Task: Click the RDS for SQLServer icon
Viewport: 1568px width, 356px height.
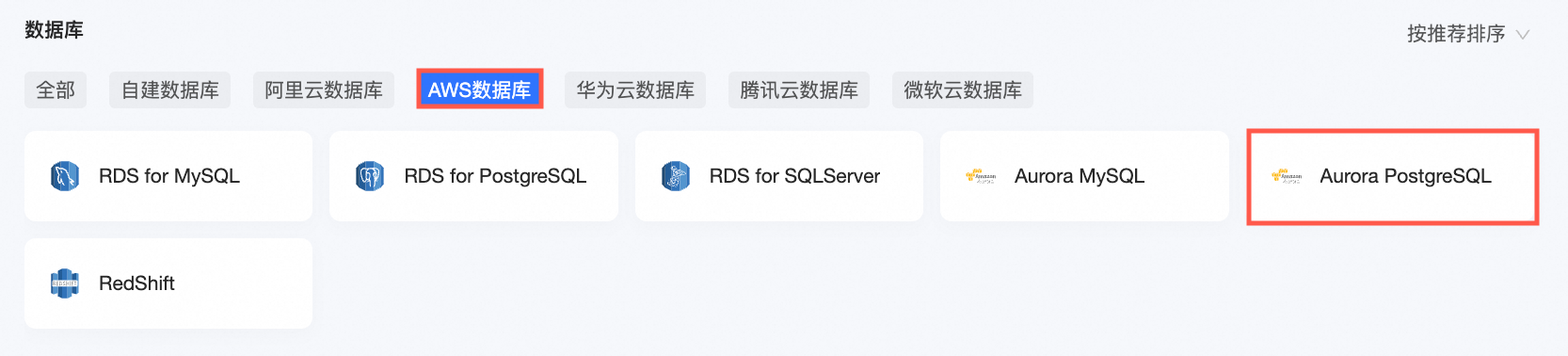Action: pyautogui.click(x=676, y=176)
